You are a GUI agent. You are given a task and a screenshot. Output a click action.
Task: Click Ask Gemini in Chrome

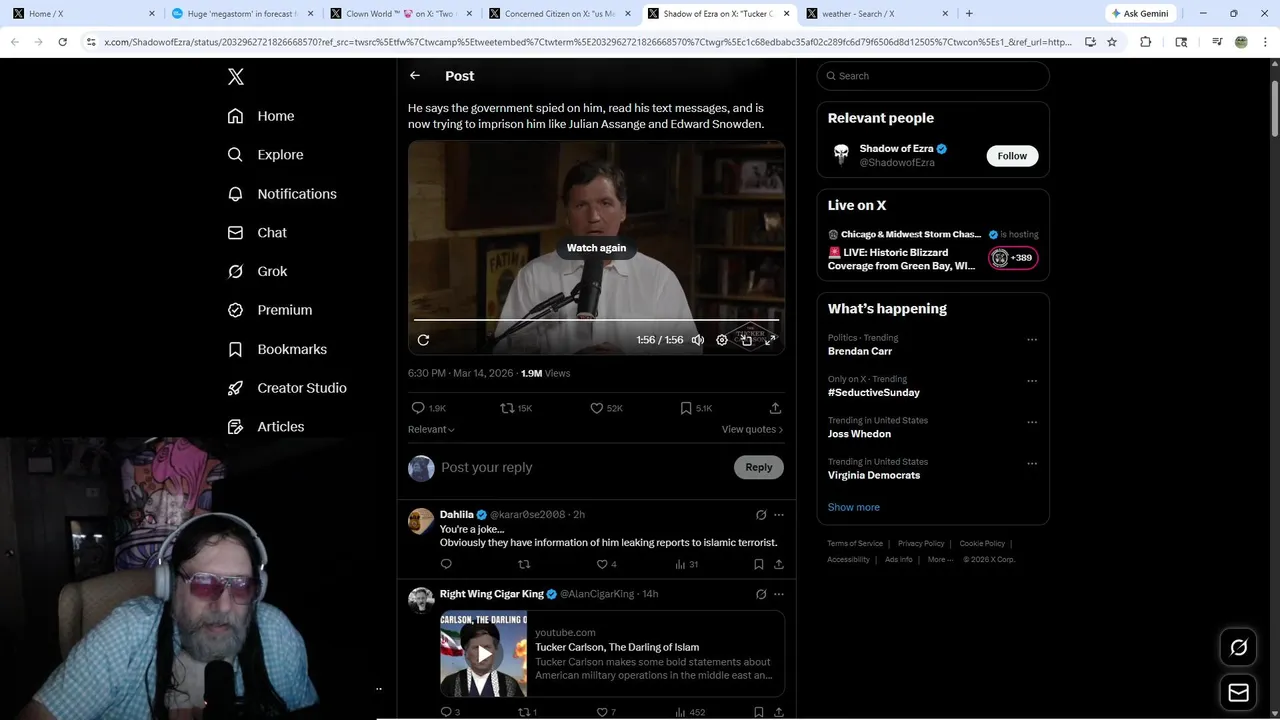click(x=1140, y=14)
